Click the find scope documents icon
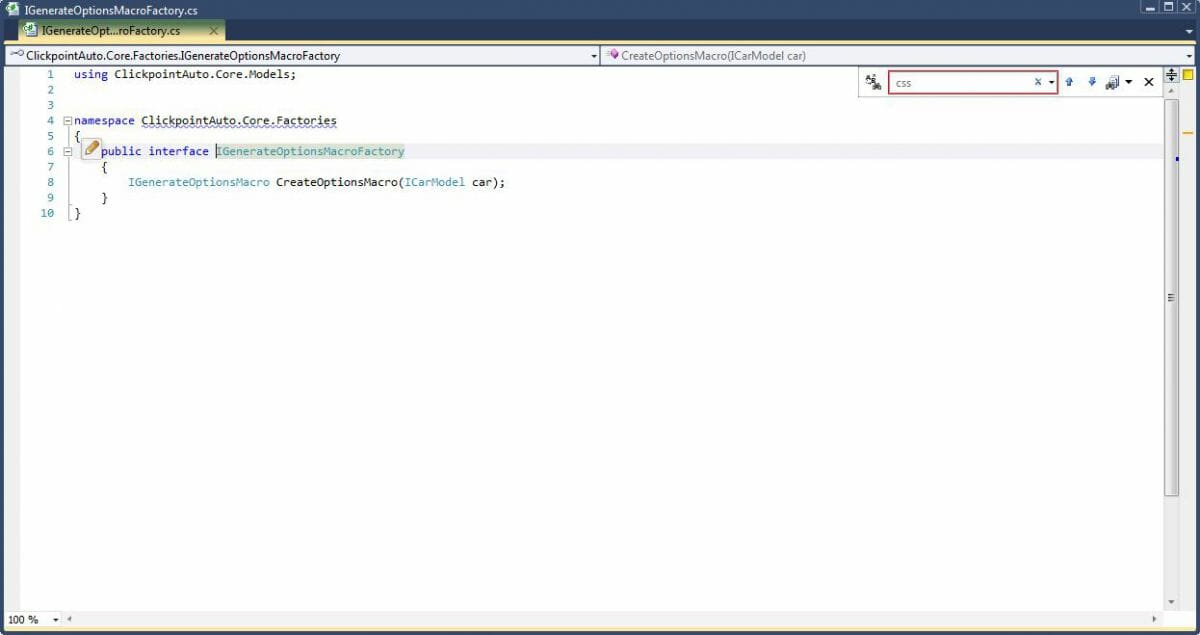 (x=1112, y=82)
